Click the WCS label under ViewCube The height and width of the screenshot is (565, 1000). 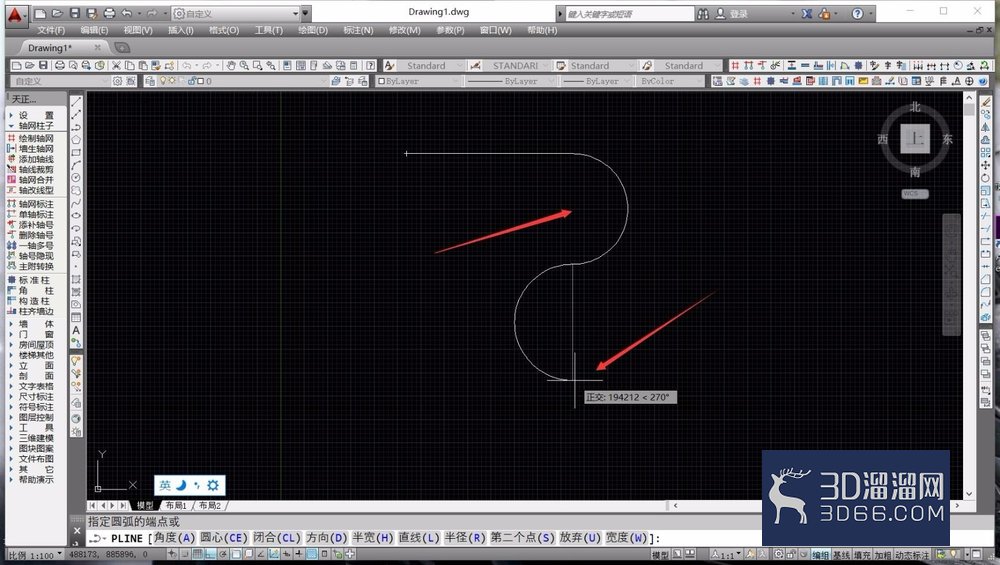[915, 193]
